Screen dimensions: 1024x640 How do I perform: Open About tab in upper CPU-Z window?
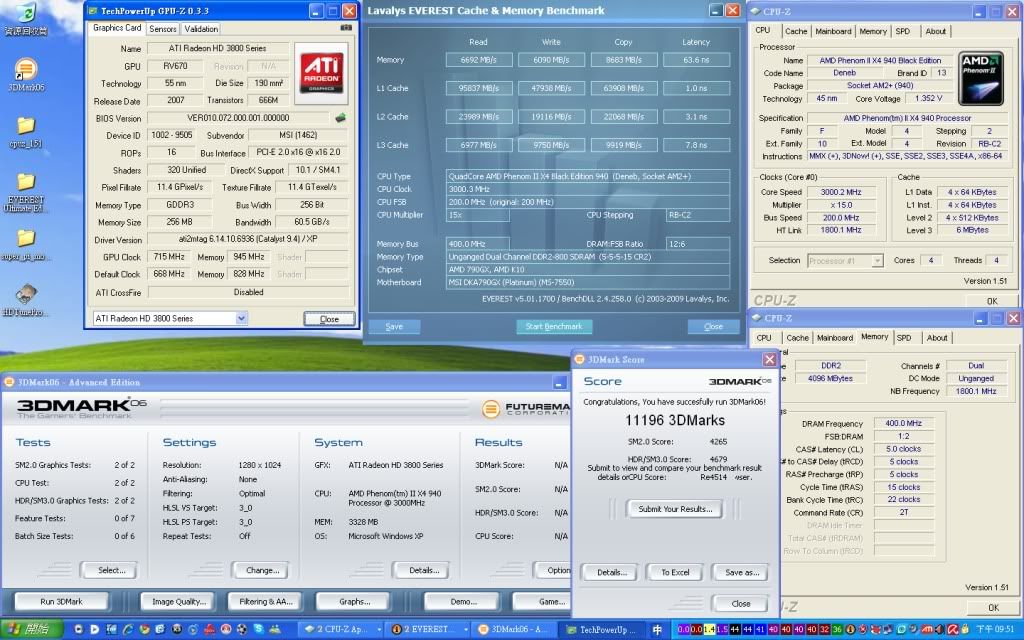(x=935, y=31)
